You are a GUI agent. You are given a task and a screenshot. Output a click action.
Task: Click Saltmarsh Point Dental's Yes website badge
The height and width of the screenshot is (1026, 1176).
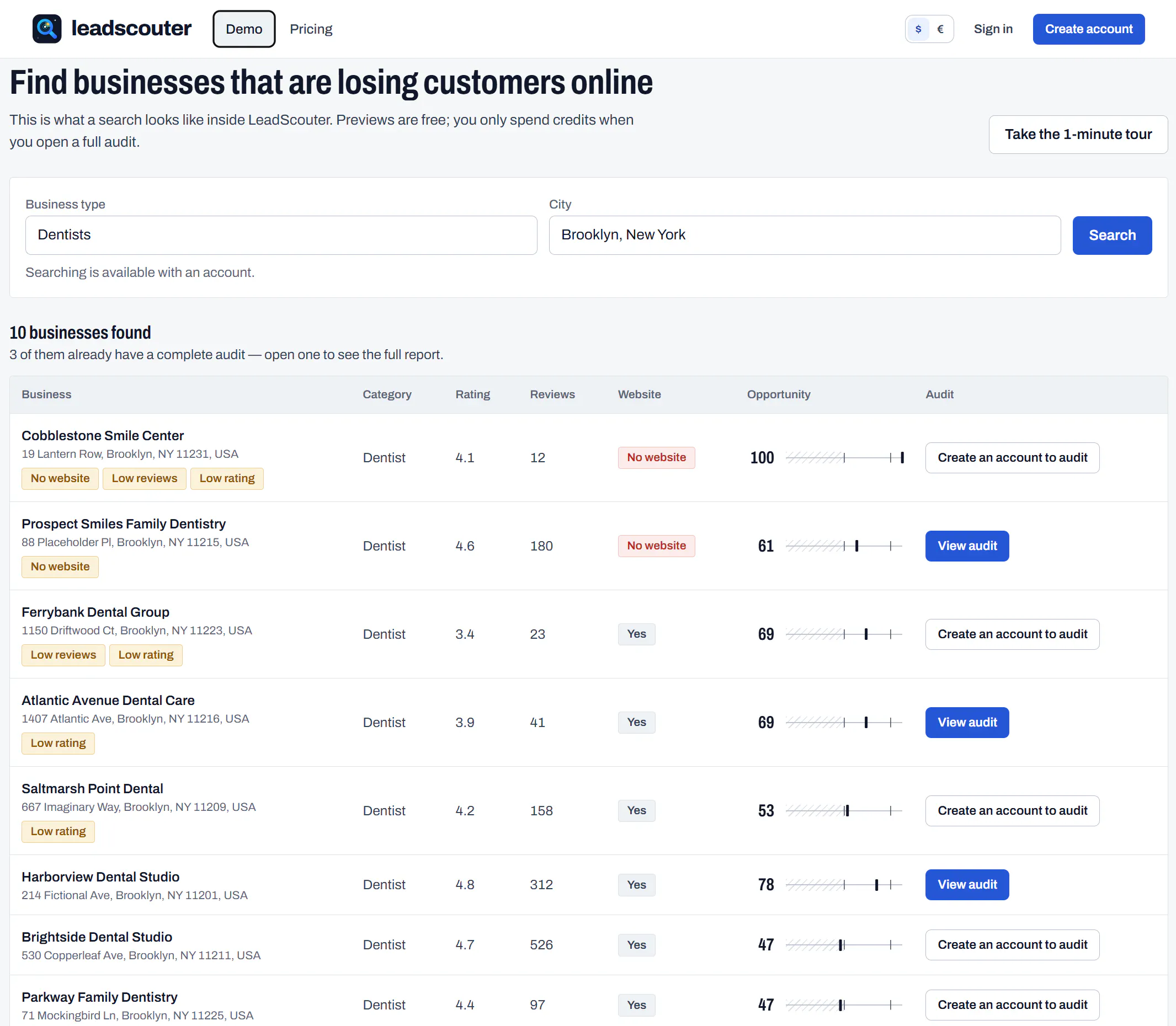pyautogui.click(x=636, y=810)
